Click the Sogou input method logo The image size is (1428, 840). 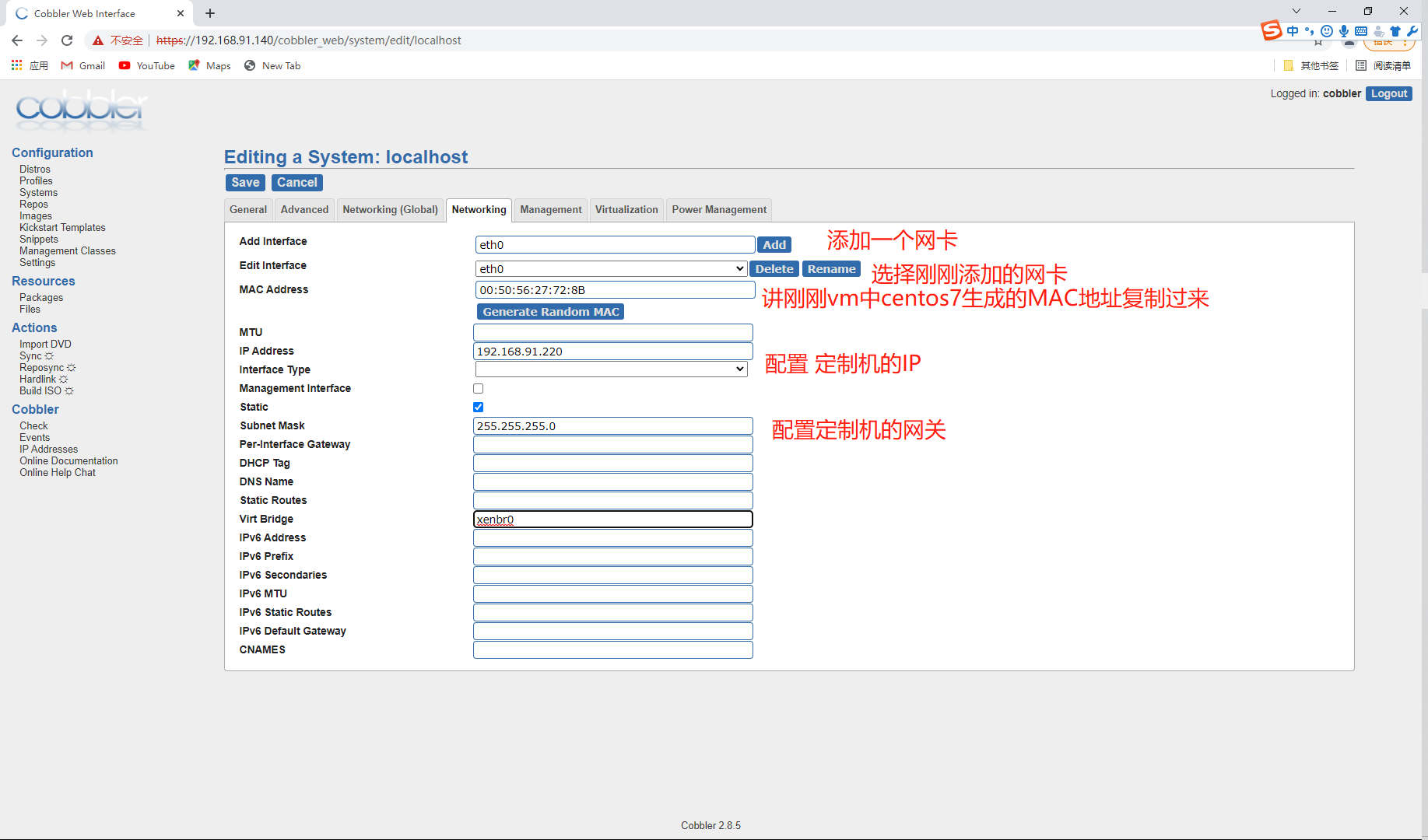pyautogui.click(x=1272, y=30)
